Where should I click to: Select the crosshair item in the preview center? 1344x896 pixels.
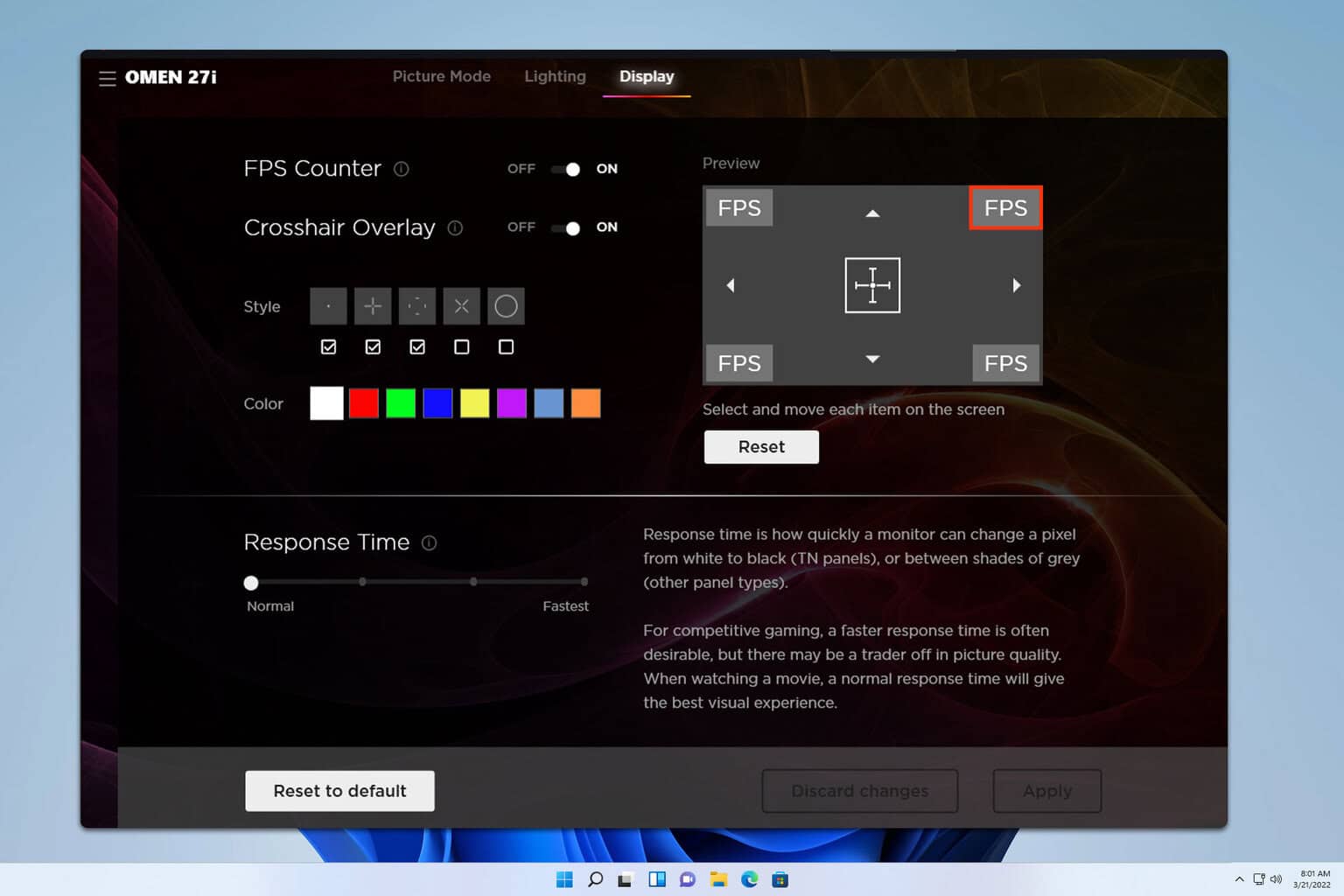[872, 285]
